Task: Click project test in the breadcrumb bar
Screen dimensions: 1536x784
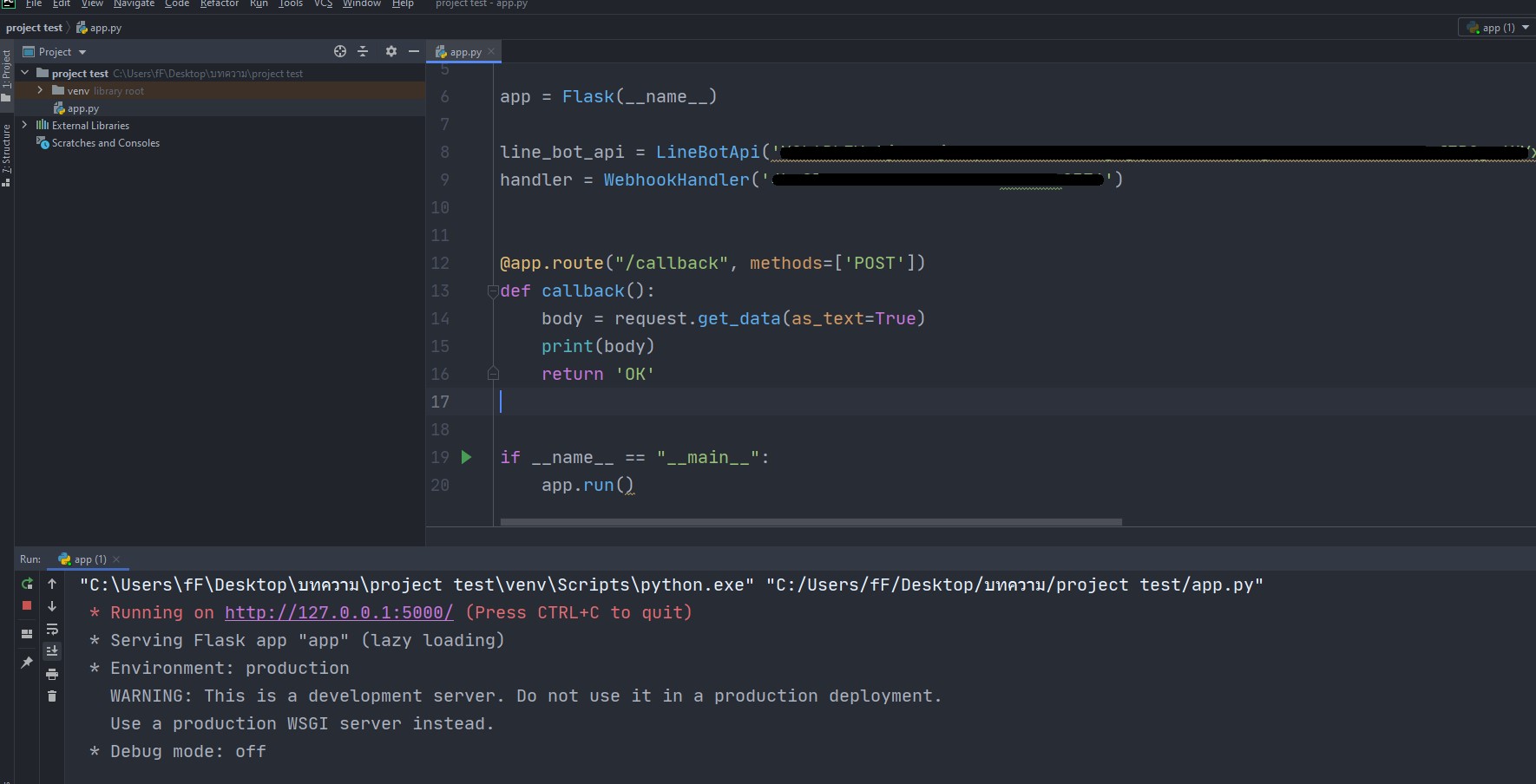Action: (x=35, y=28)
